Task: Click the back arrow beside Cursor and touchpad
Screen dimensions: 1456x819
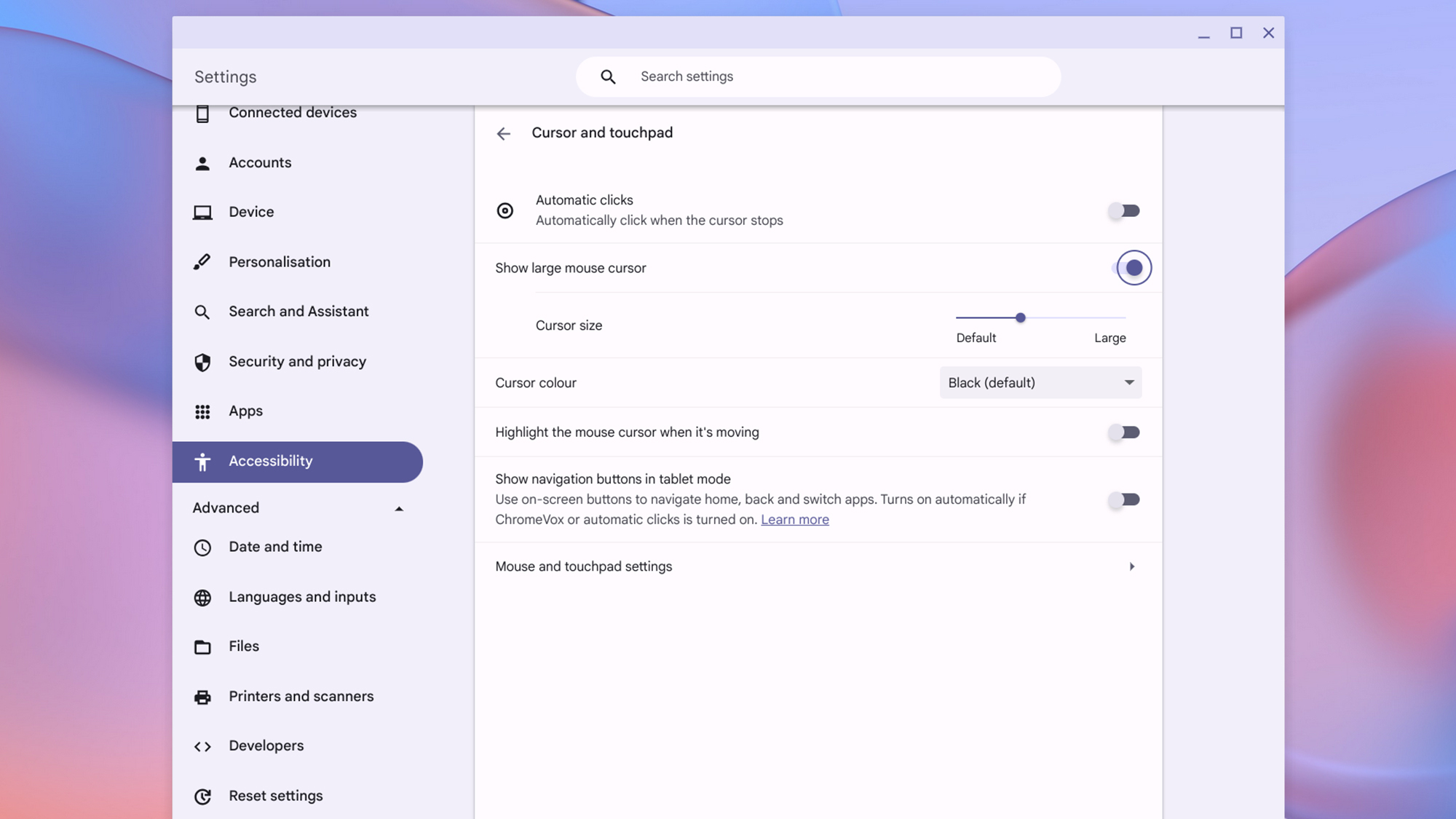Action: click(503, 133)
